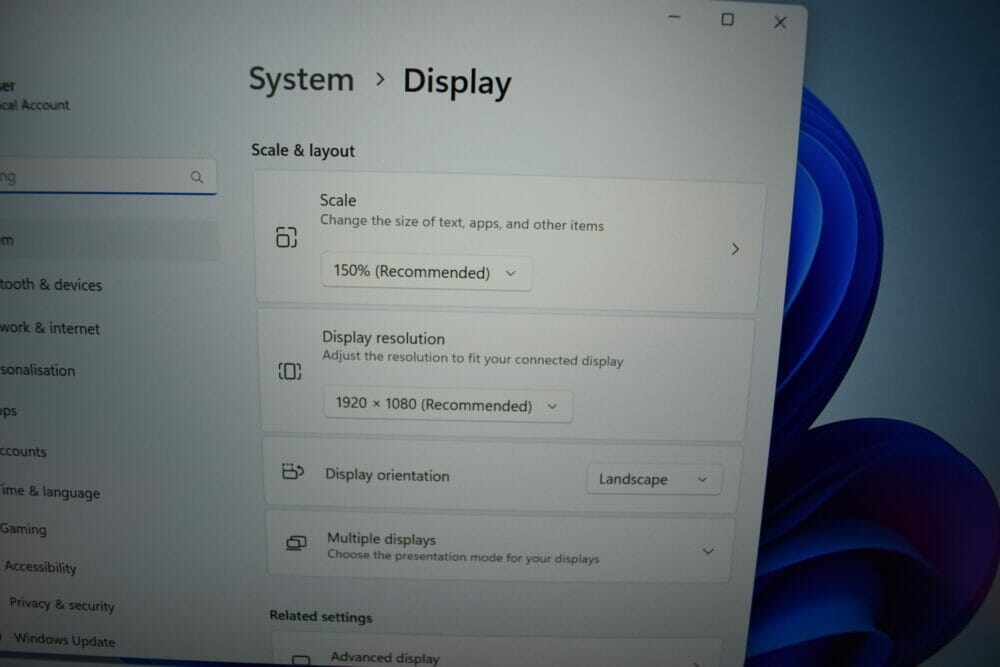The width and height of the screenshot is (1000, 667).
Task: Open Gaming settings in sidebar
Action: click(x=24, y=529)
